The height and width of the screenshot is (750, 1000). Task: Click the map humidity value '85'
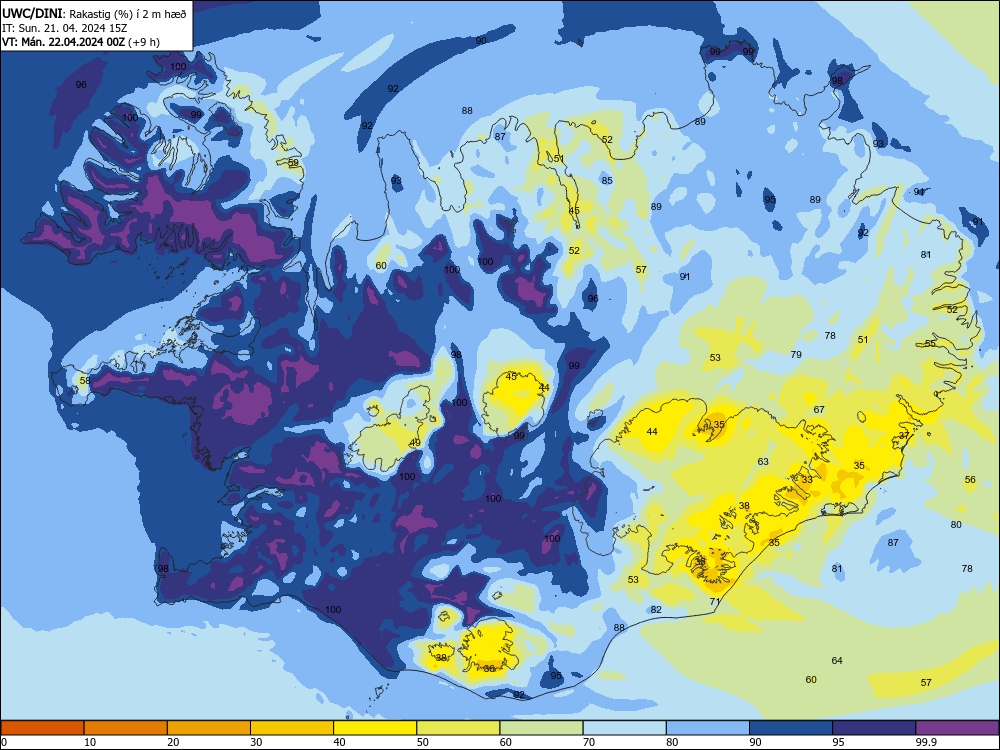(x=607, y=180)
